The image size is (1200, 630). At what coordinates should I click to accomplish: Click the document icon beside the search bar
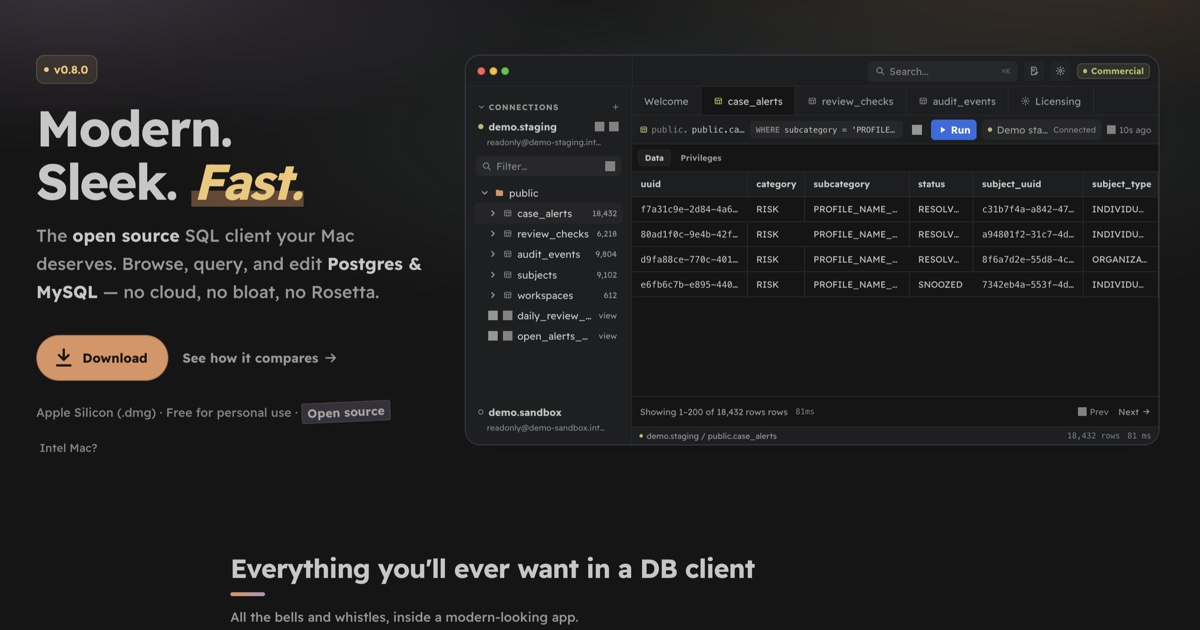click(x=1034, y=71)
